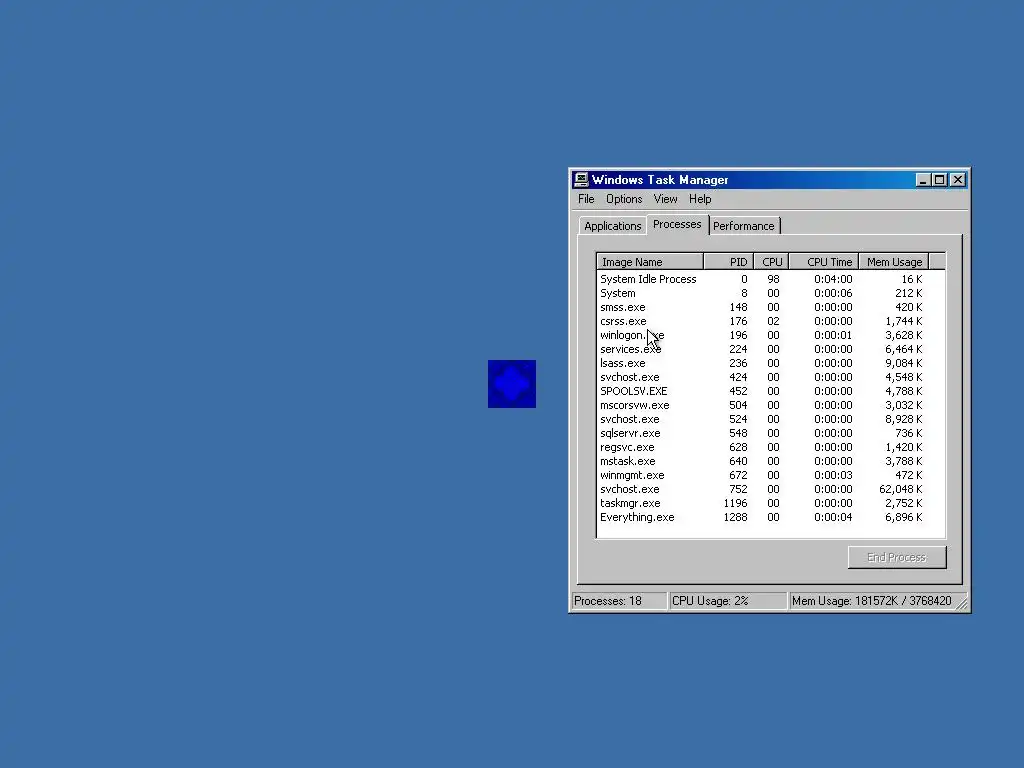Viewport: 1024px width, 768px height.
Task: Switch to the Performance tab
Action: click(x=744, y=226)
